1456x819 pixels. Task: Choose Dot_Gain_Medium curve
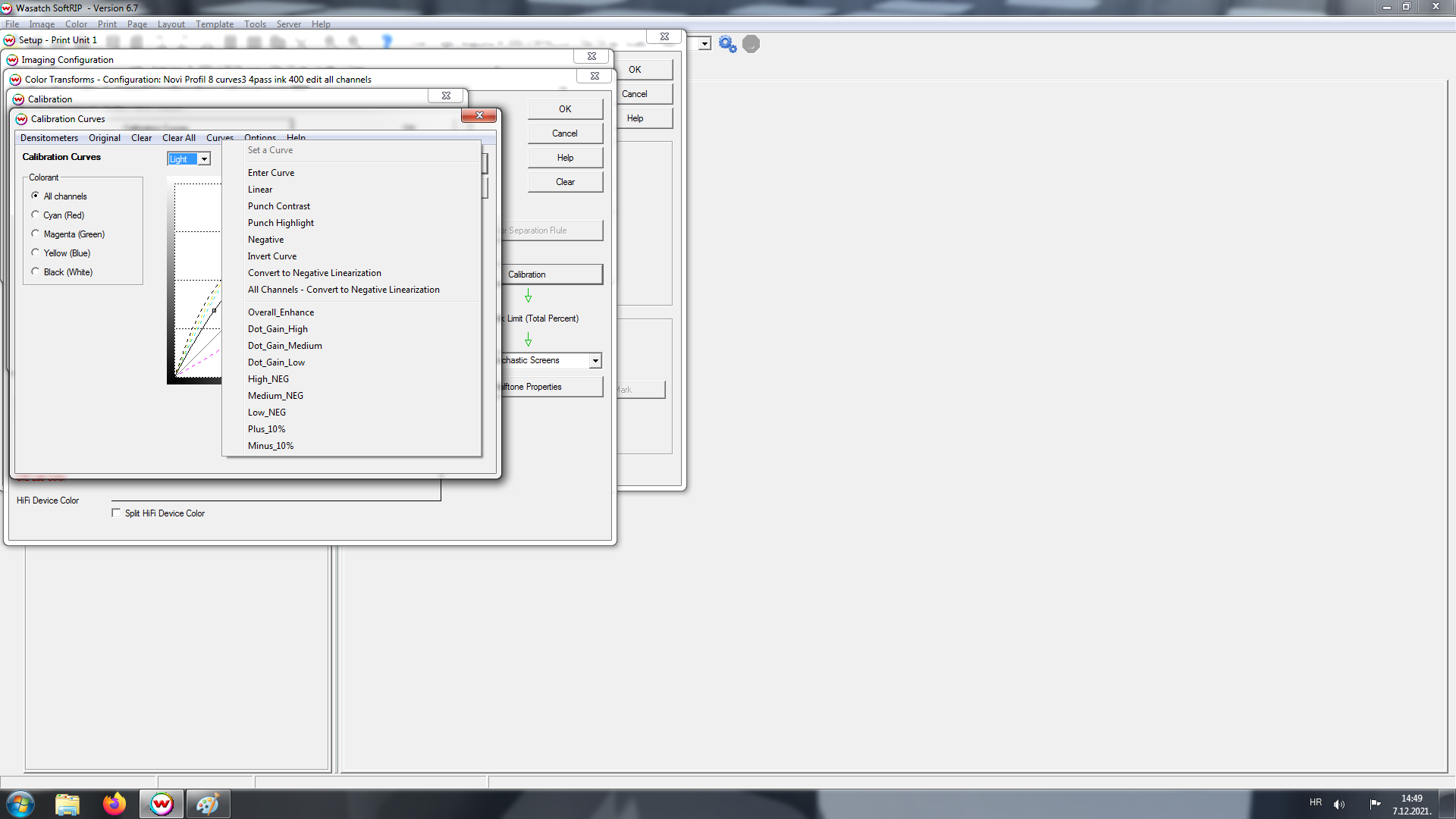352,346
